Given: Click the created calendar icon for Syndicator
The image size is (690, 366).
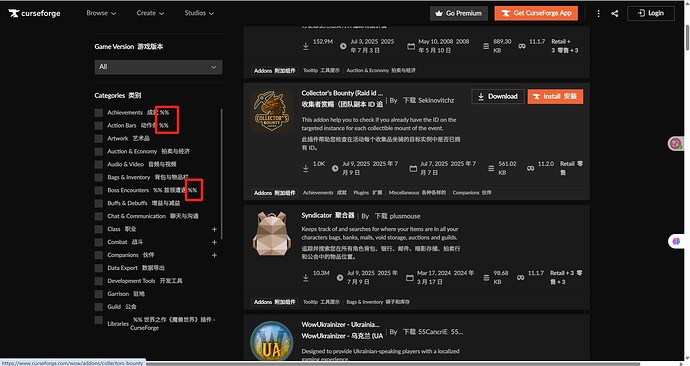Looking at the screenshot, I should coord(409,278).
